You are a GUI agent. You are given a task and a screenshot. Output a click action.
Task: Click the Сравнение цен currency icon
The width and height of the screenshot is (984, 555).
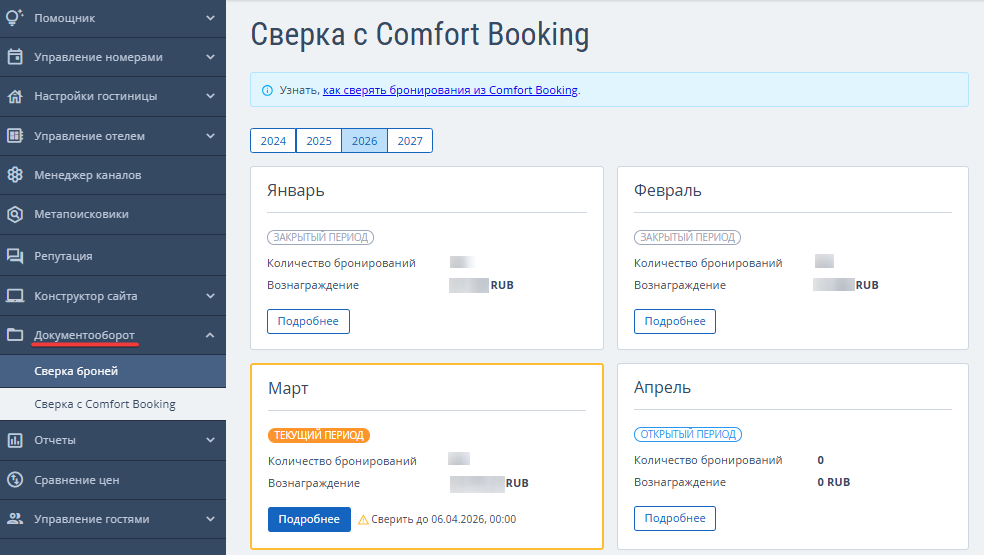click(x=15, y=480)
